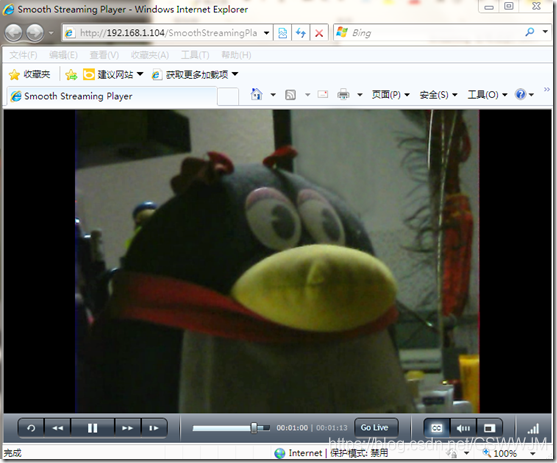The width and height of the screenshot is (557, 463).
Task: Expand the Home button dropdown arrow
Action: pos(273,95)
